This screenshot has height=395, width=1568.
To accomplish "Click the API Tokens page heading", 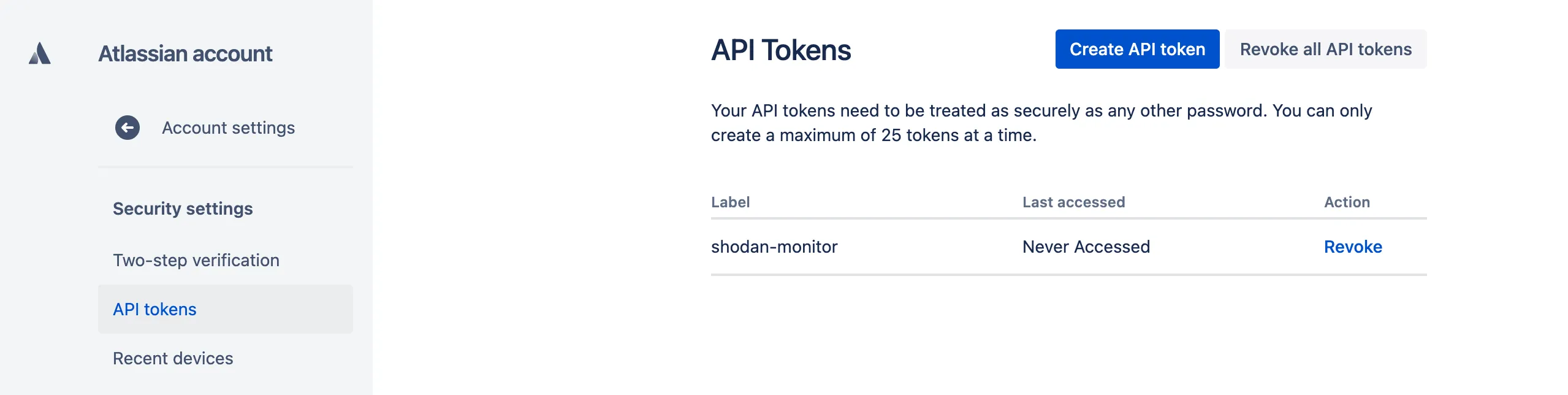I will click(780, 50).
